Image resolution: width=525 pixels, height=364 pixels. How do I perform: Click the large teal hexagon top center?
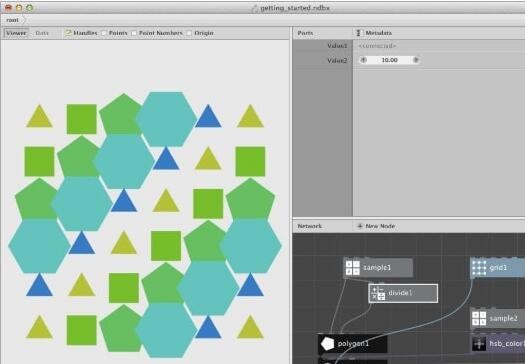pos(166,119)
